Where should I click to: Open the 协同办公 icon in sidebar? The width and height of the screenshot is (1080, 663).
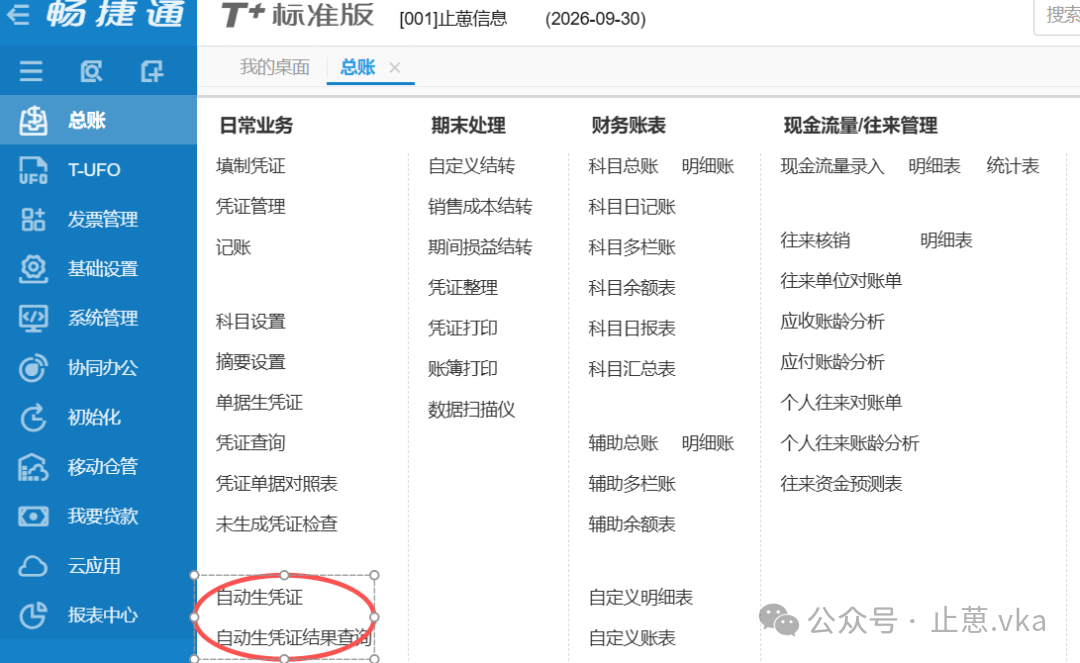(33, 368)
